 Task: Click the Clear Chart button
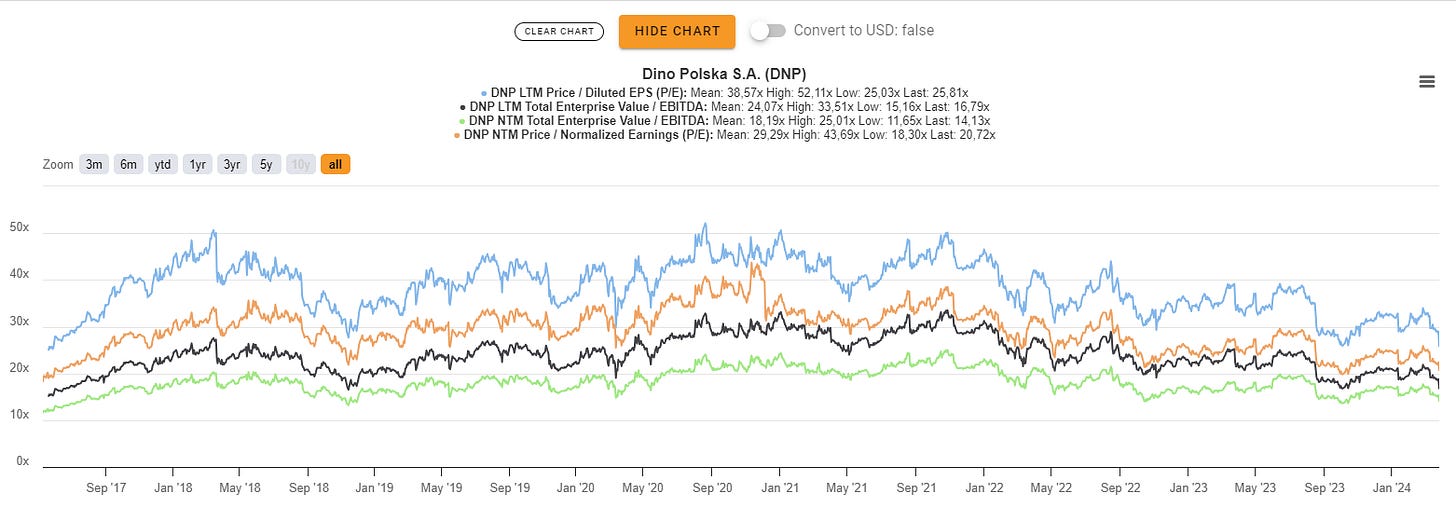tap(560, 31)
